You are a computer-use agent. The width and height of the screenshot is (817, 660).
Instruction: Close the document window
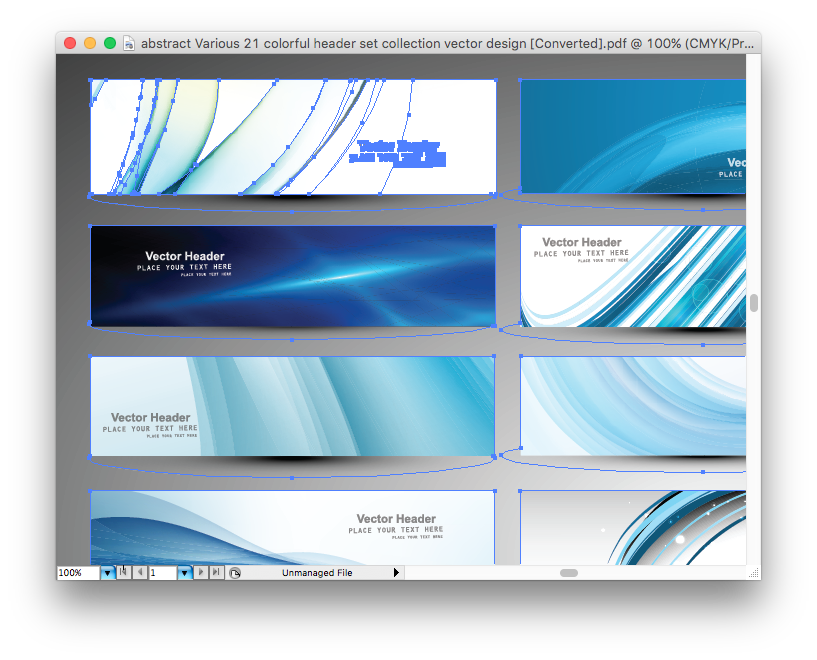70,43
